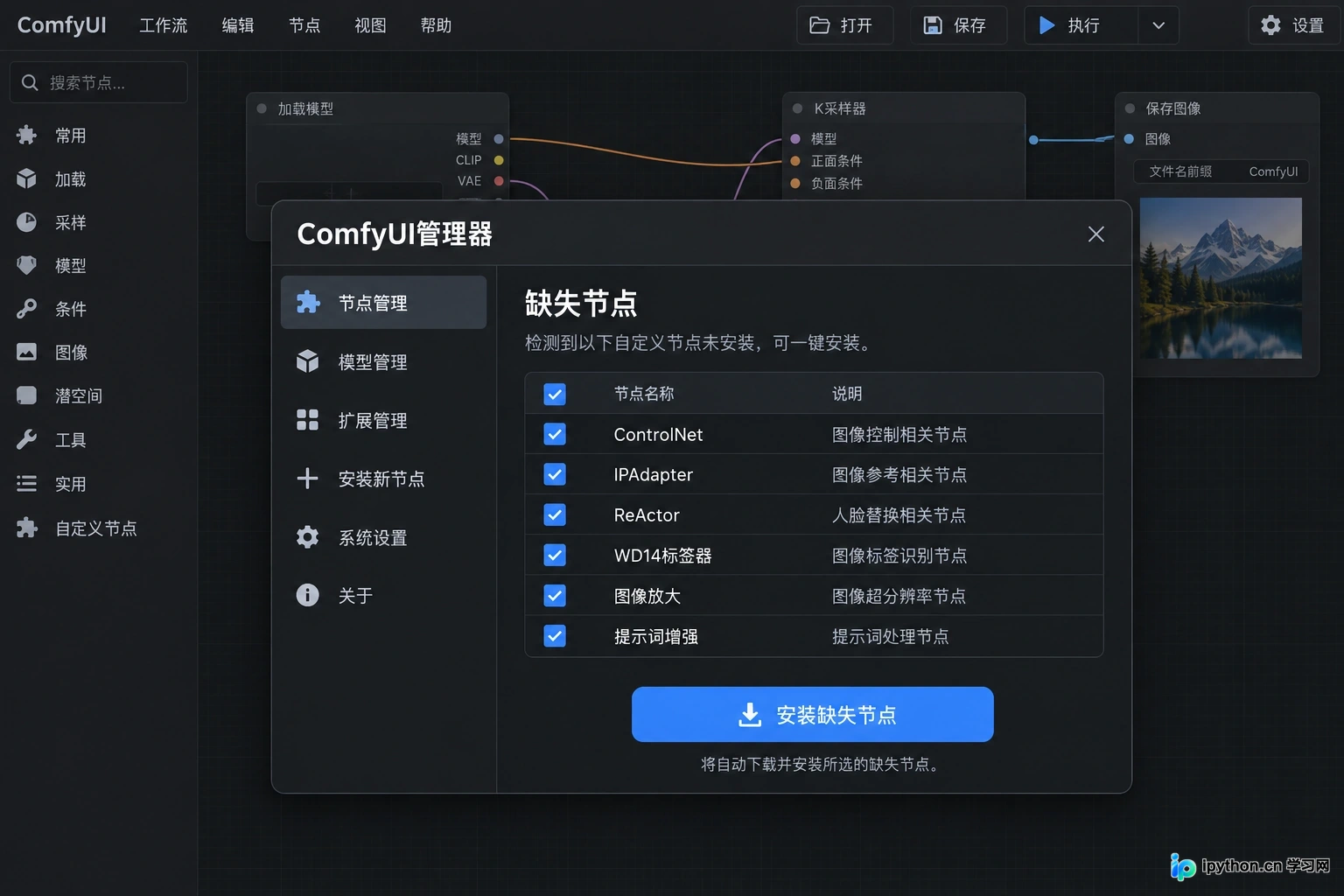This screenshot has width=1344, height=896.
Task: Click the mountain preview image thumbnail
Action: point(1221,277)
